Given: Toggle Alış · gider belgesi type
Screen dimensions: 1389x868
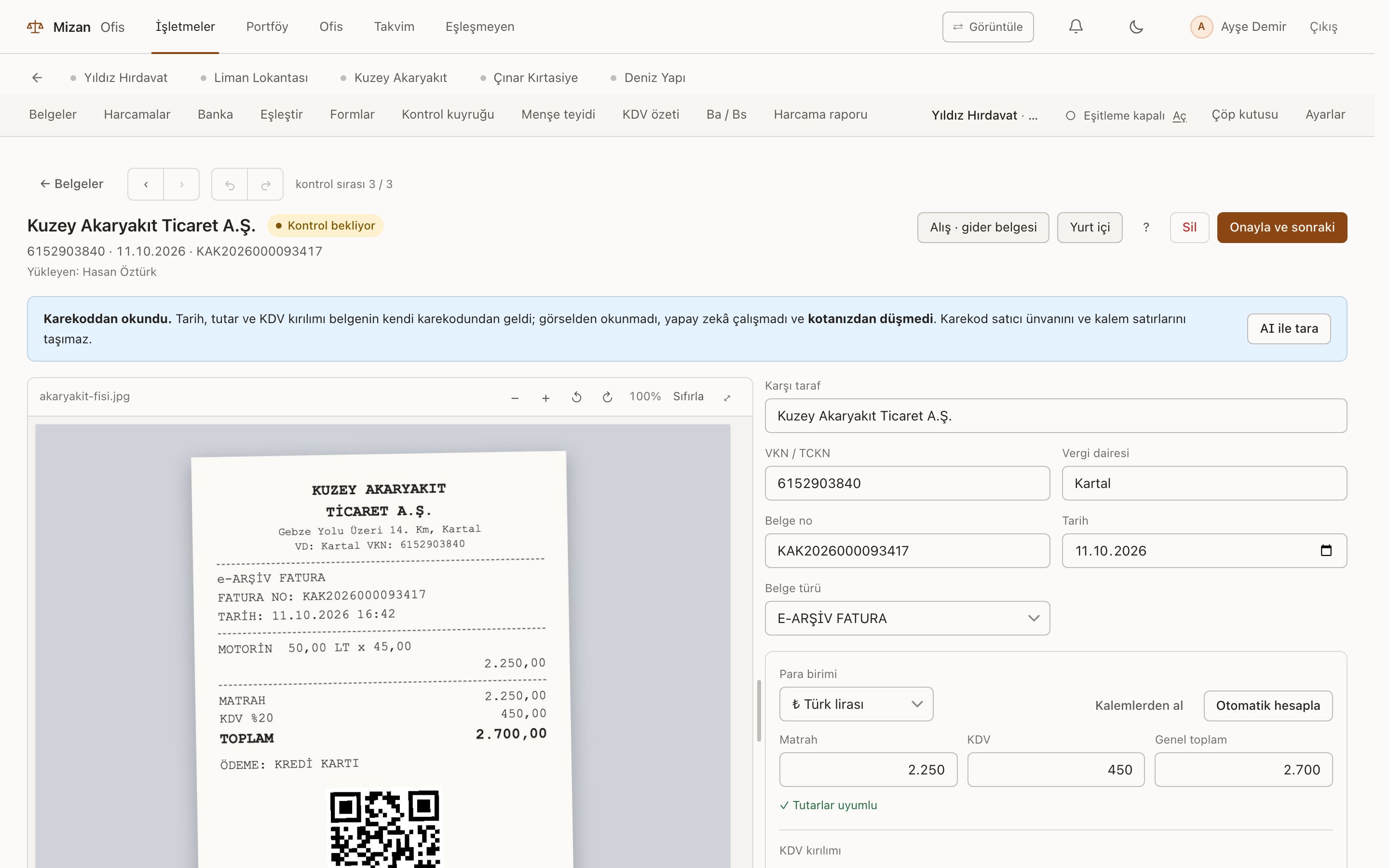Looking at the screenshot, I should pyautogui.click(x=983, y=227).
